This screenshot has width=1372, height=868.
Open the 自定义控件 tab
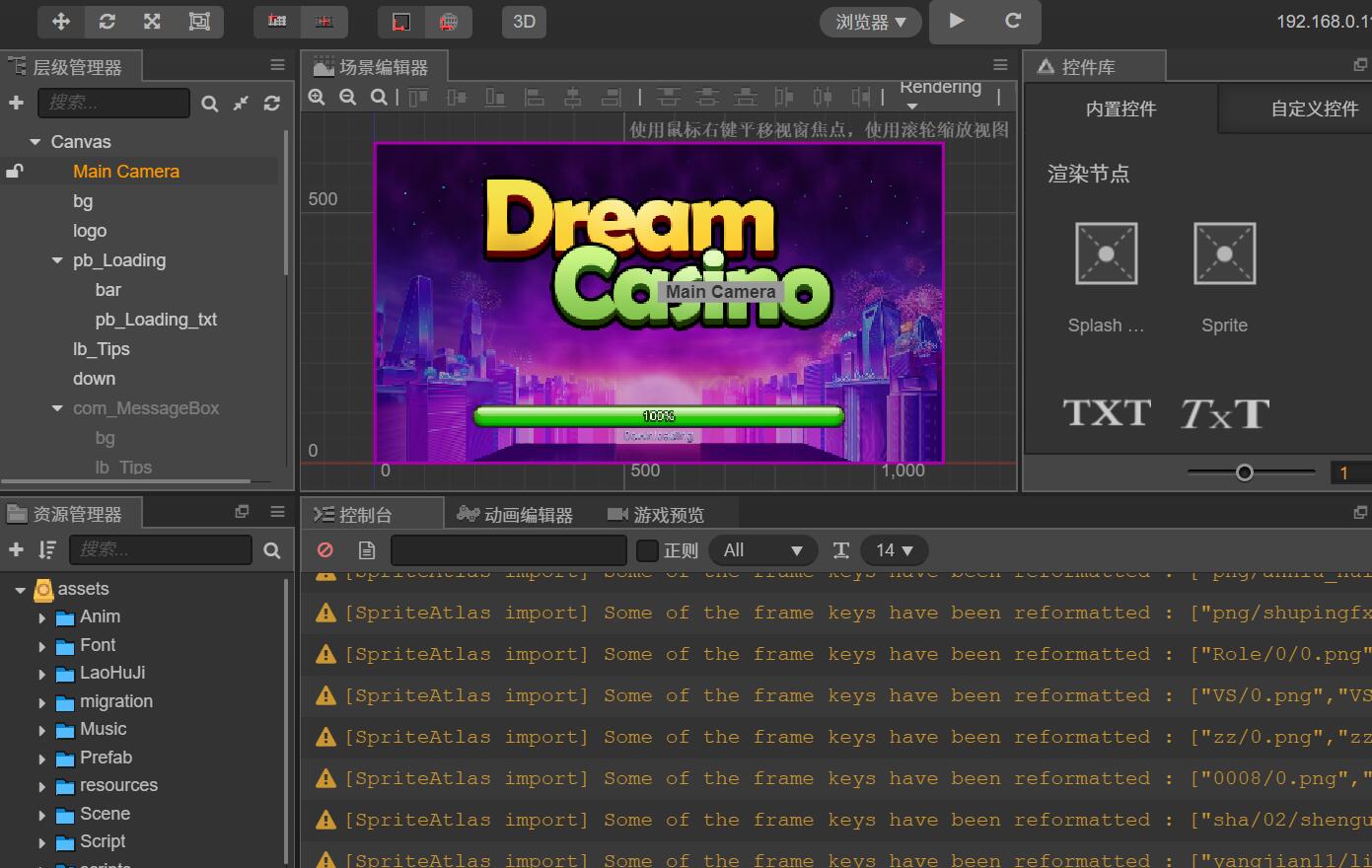(x=1314, y=108)
